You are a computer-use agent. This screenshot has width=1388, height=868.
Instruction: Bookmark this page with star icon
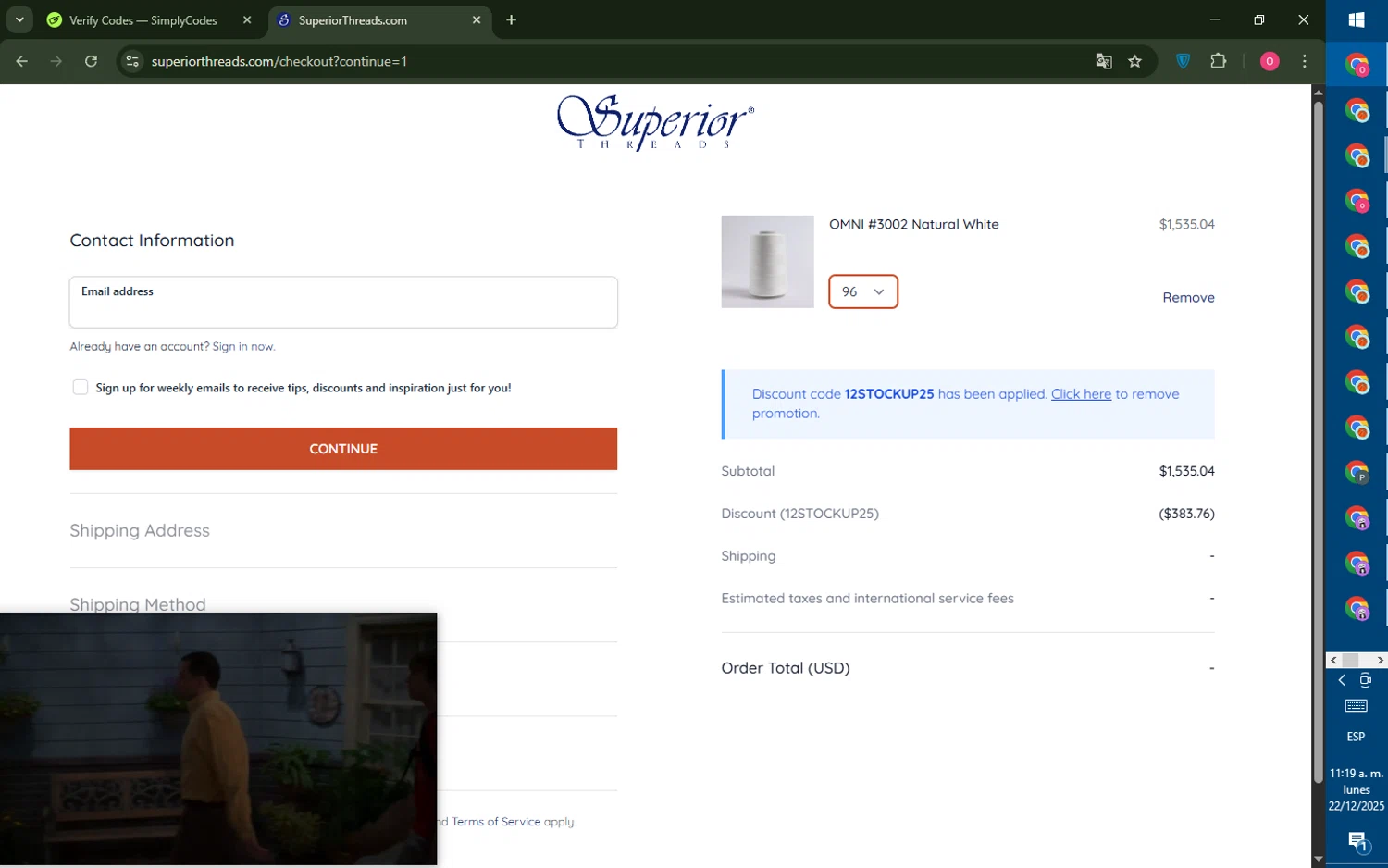click(x=1135, y=61)
